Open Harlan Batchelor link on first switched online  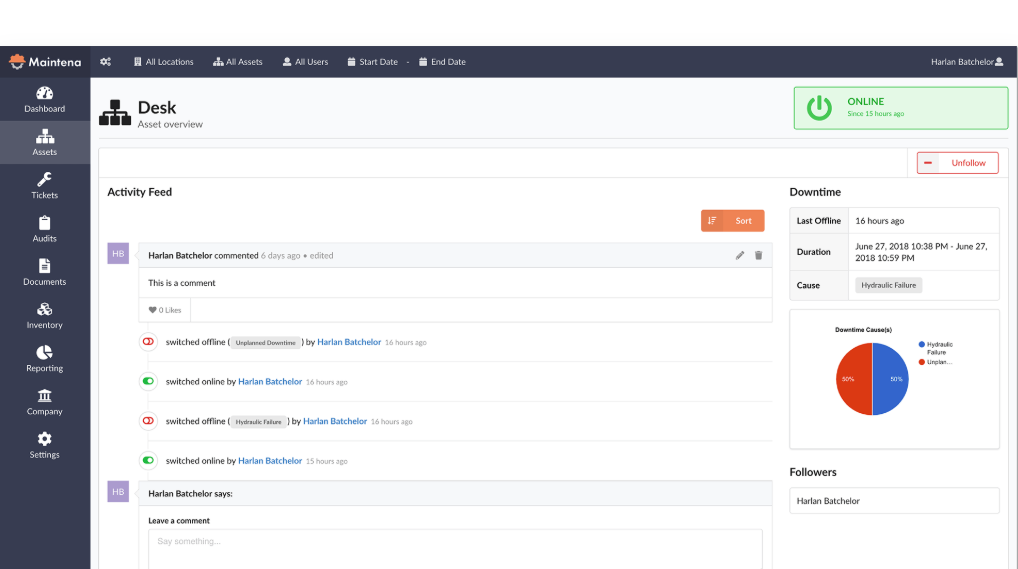(x=270, y=381)
